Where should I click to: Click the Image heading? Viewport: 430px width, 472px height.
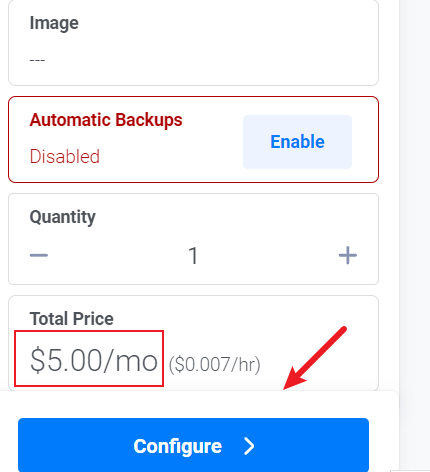click(54, 23)
